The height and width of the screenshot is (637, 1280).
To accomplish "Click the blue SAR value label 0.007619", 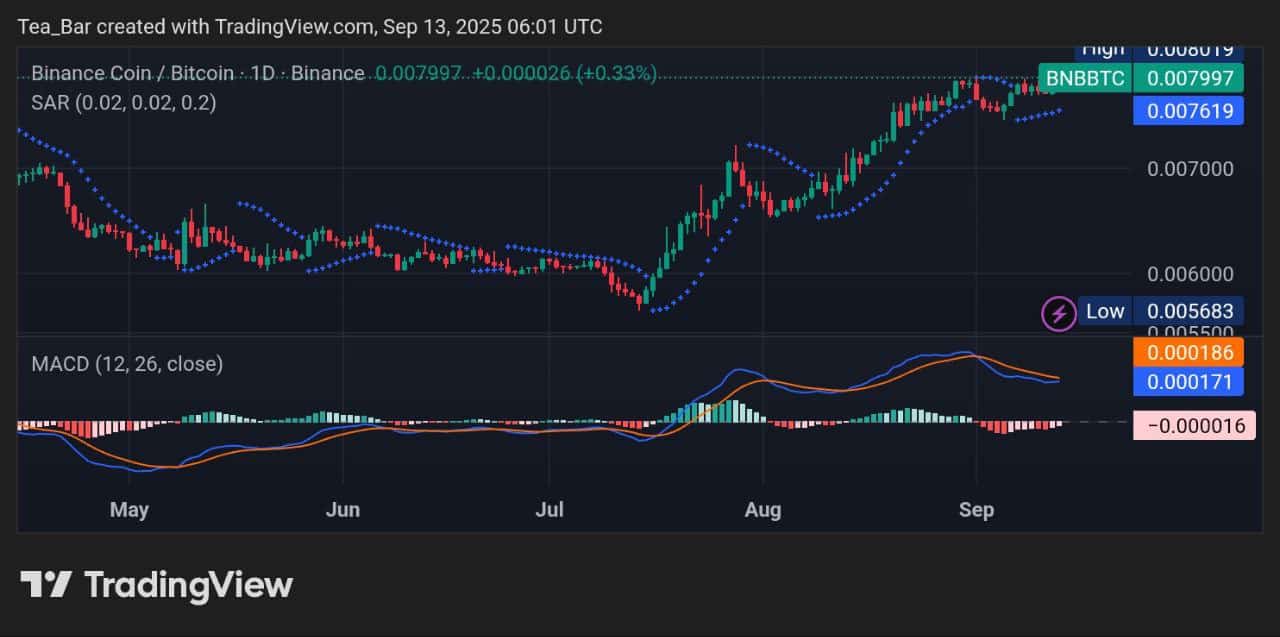I will 1189,111.
